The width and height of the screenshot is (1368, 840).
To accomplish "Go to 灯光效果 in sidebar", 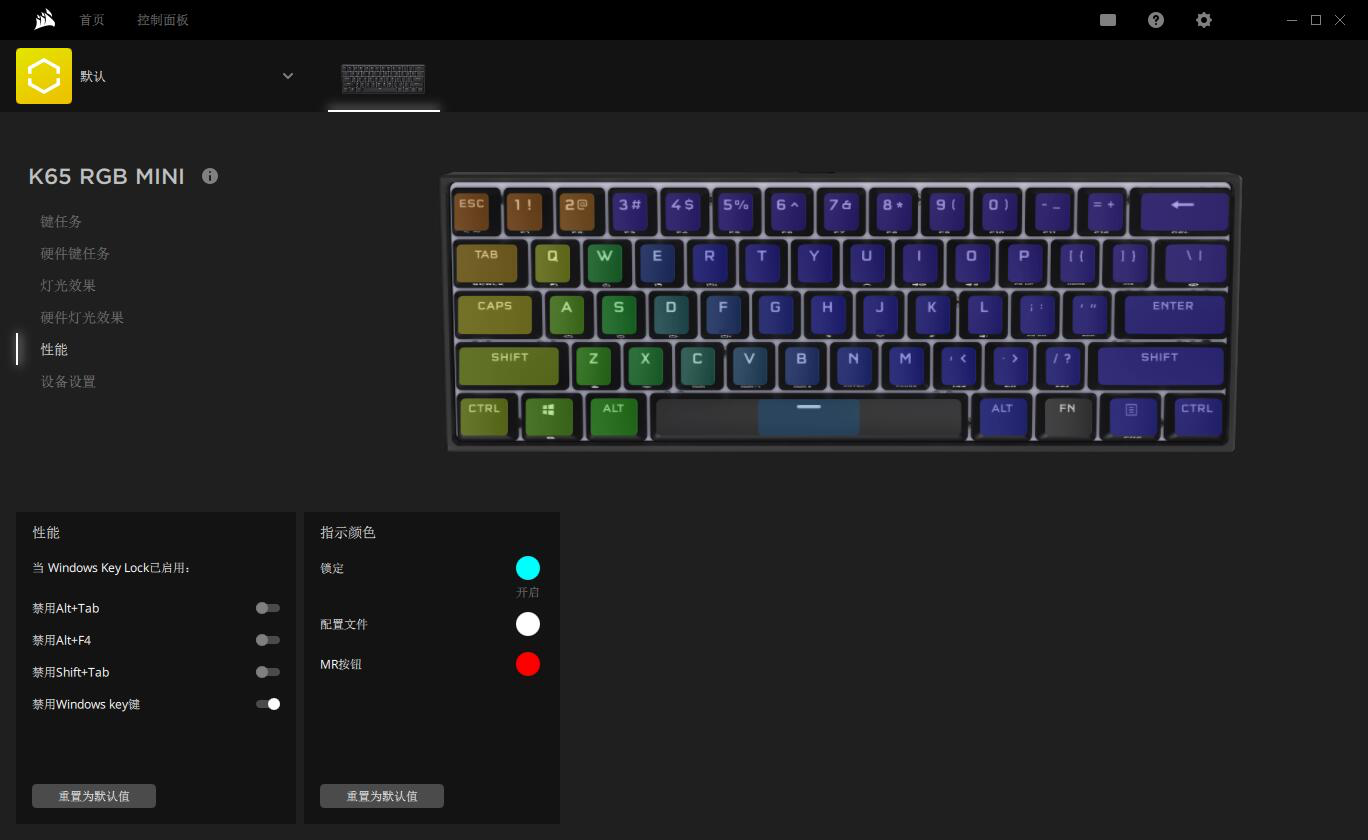I will click(x=68, y=285).
